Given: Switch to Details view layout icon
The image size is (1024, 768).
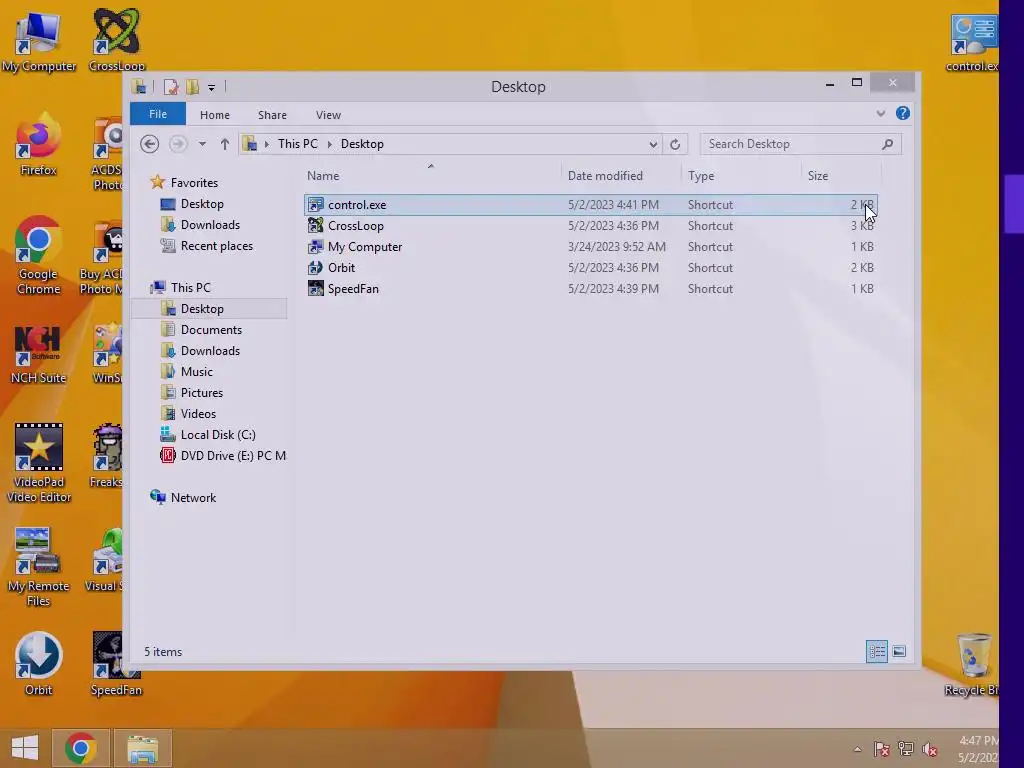Looking at the screenshot, I should [x=876, y=651].
